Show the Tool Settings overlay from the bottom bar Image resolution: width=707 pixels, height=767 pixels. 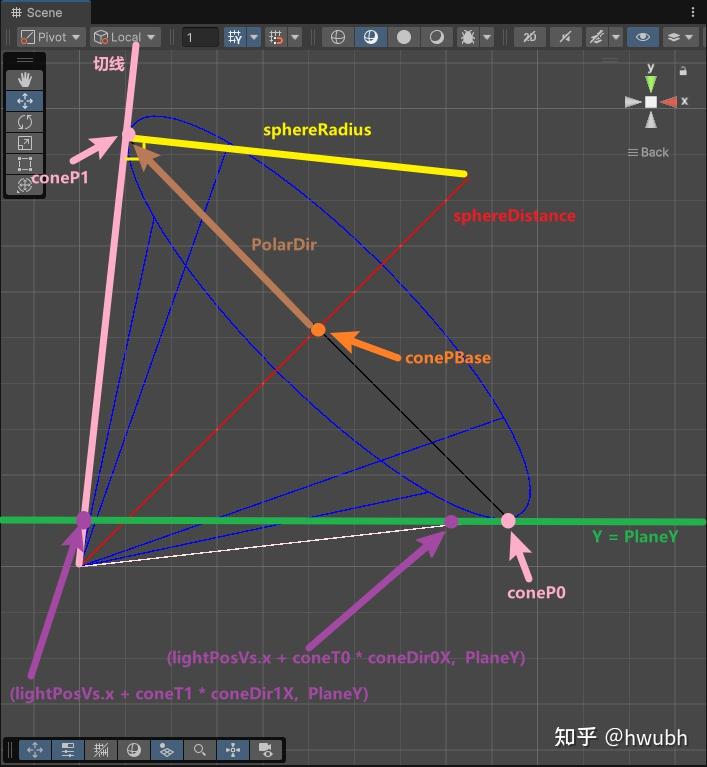click(68, 749)
